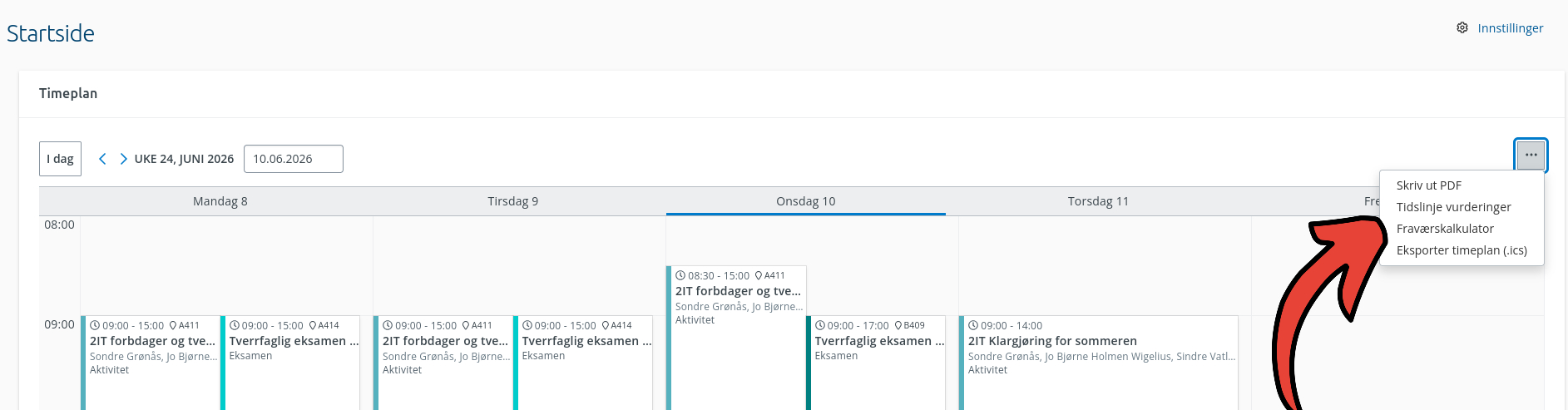Screen dimensions: 1568x410
Task: Click the UKE 24, JUNI 2026 label
Action: pyautogui.click(x=184, y=159)
